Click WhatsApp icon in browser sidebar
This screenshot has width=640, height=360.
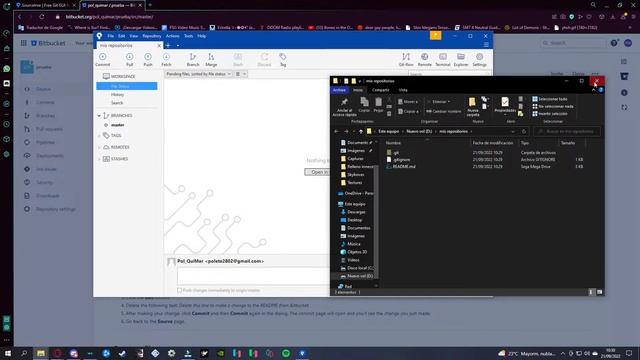click(7, 69)
